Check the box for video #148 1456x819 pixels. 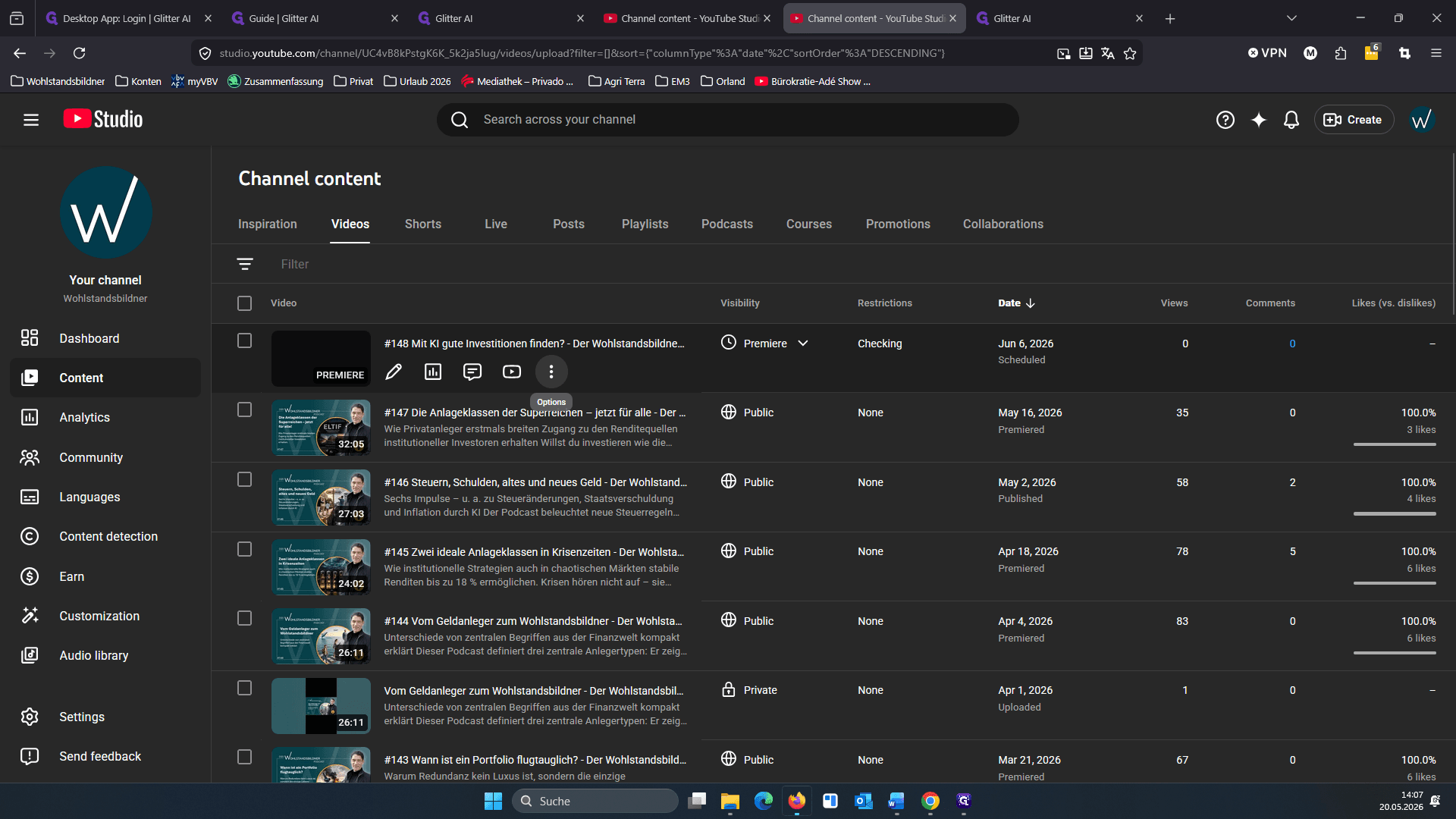244,341
